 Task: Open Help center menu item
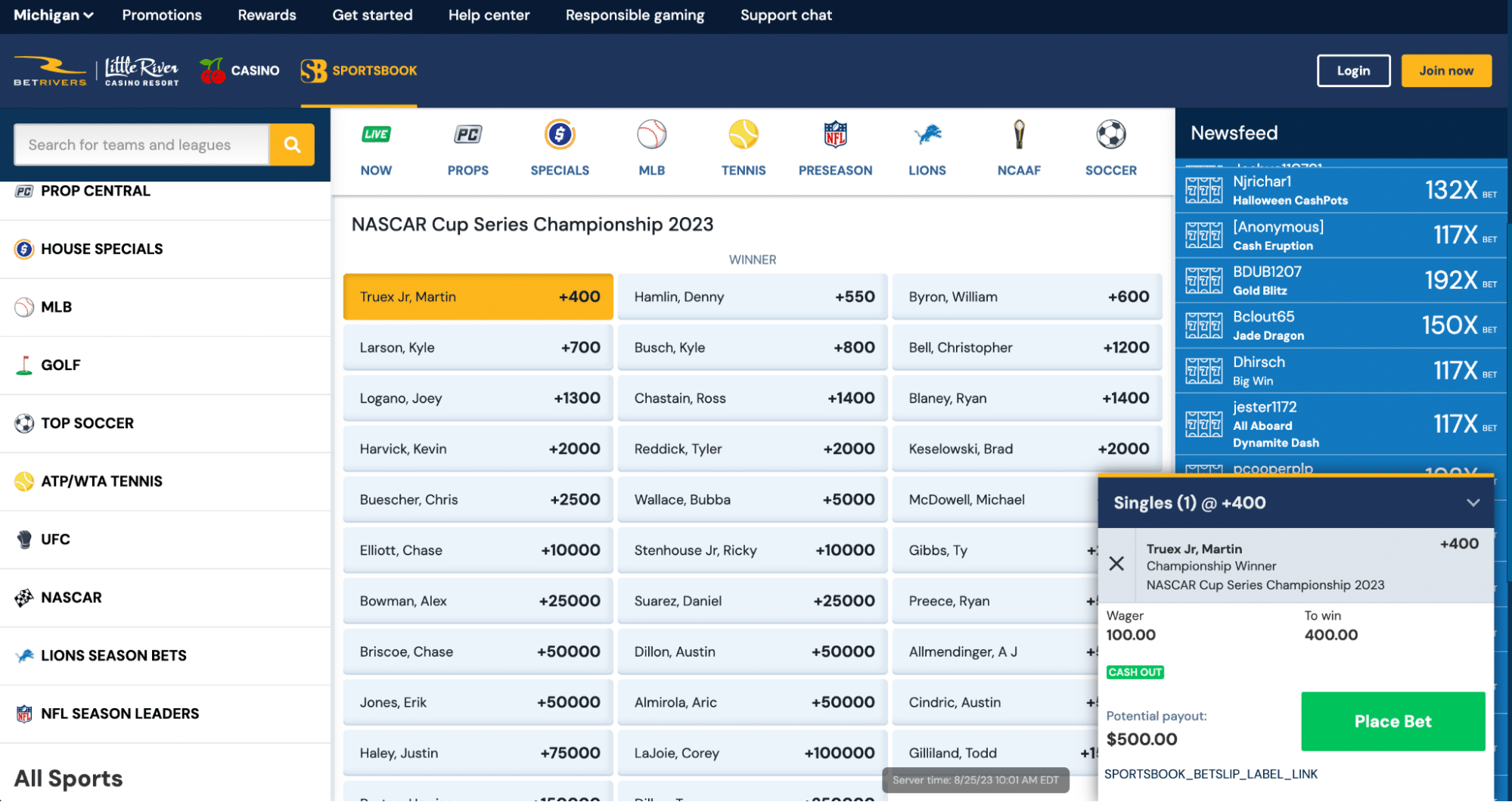tap(489, 15)
